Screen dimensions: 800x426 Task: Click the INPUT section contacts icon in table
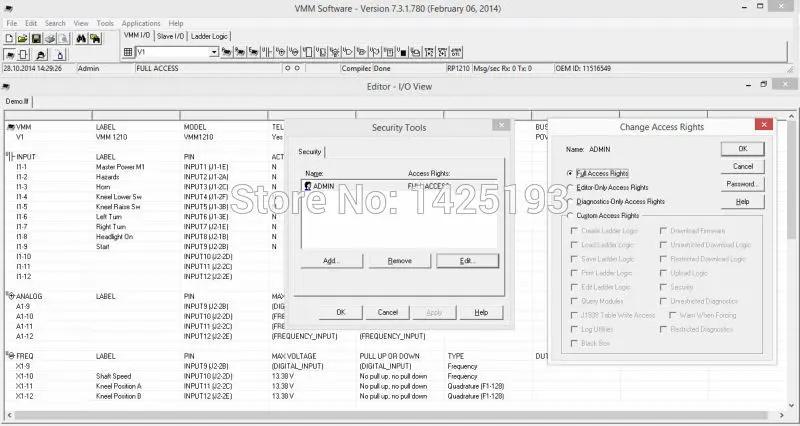pyautogui.click(x=10, y=157)
